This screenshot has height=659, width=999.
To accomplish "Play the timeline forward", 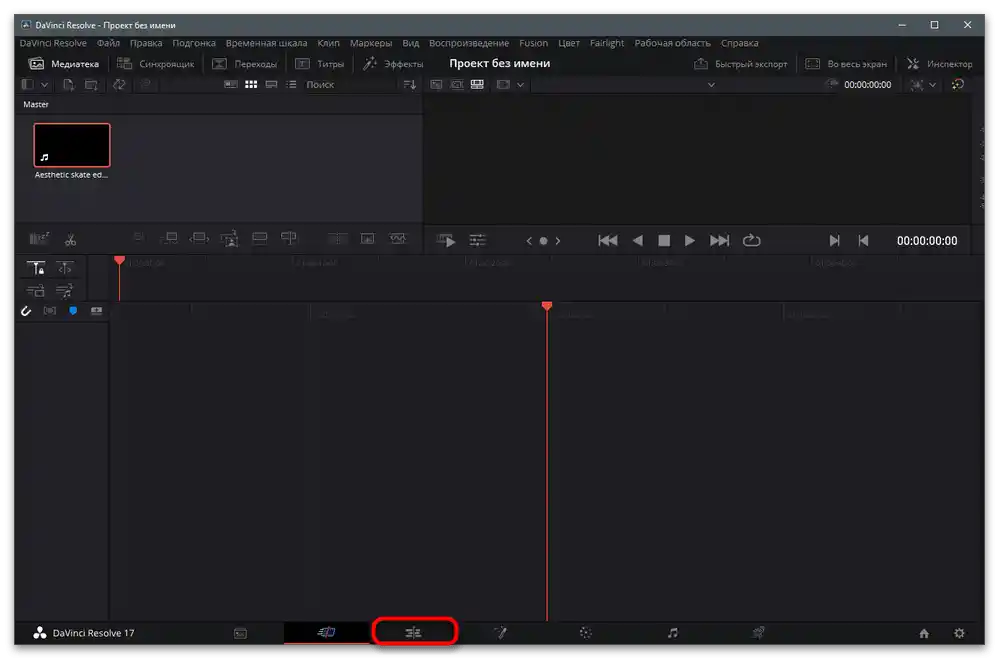I will (689, 240).
